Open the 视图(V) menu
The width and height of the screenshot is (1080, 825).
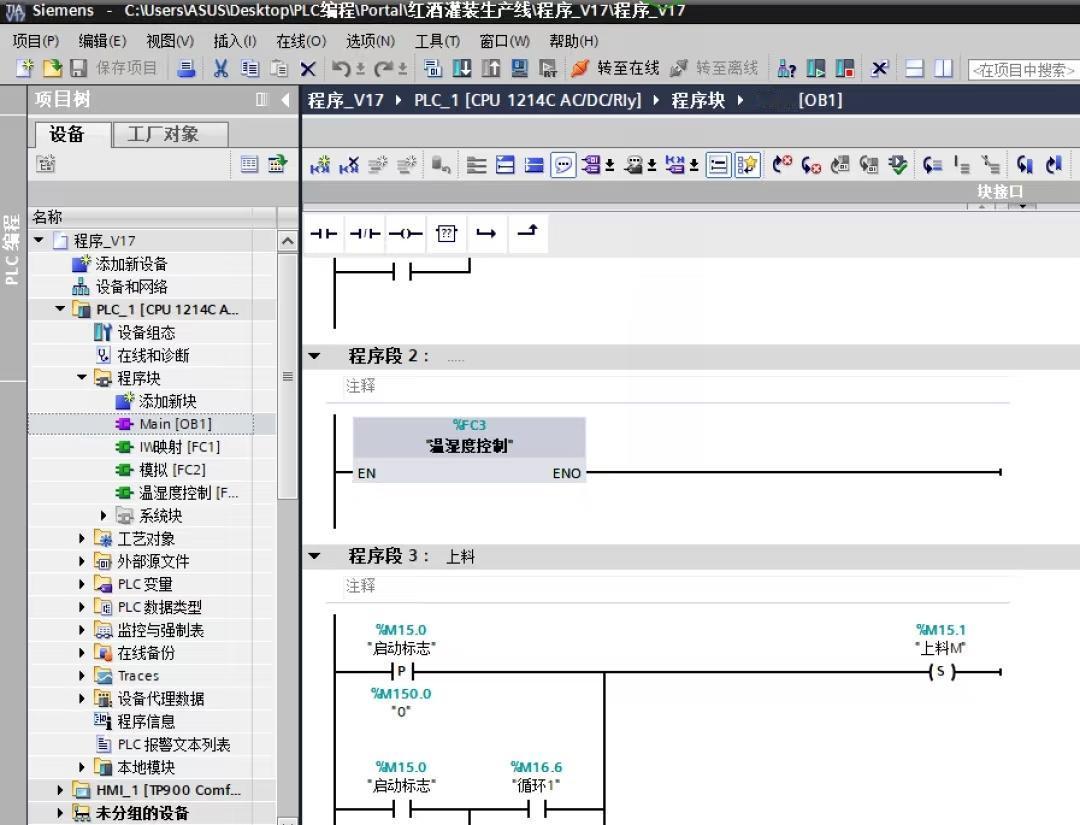[170, 41]
